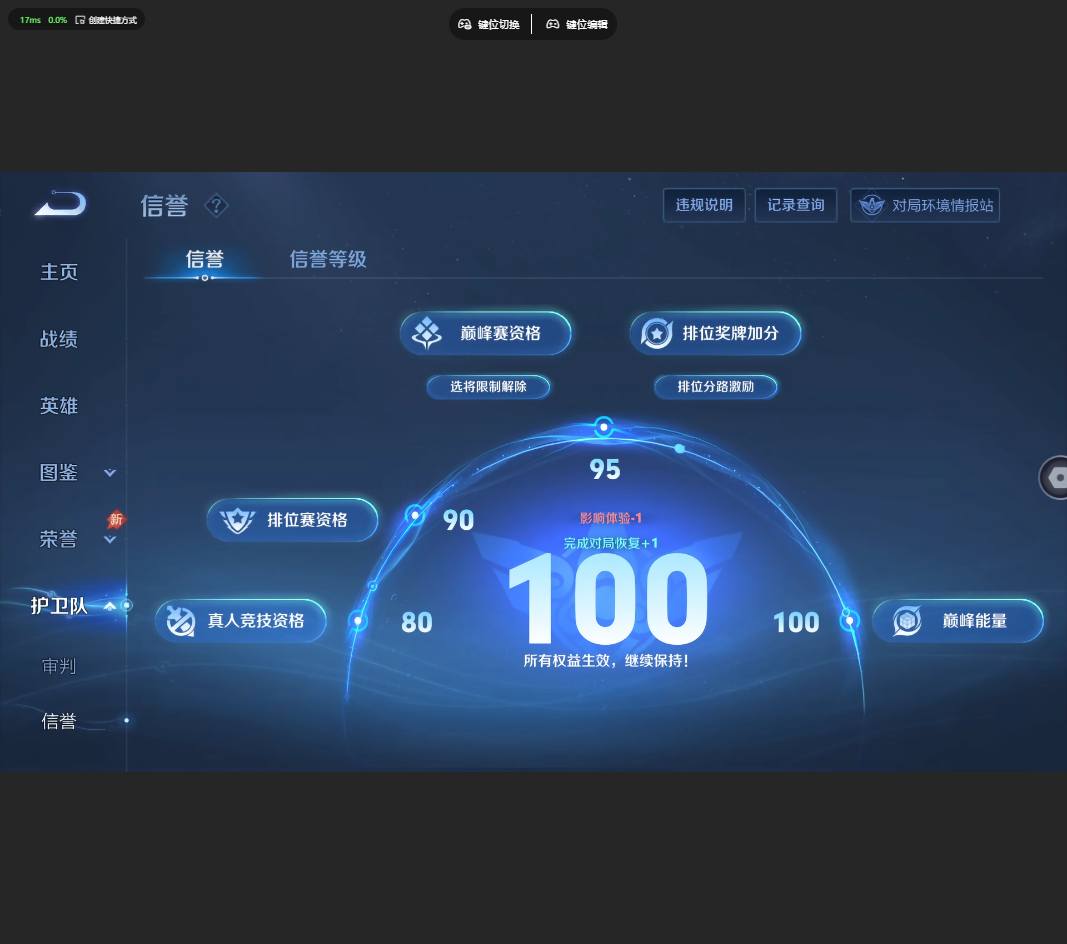Click the 排位奖牌加分 button label
1067x944 pixels.
731,333
